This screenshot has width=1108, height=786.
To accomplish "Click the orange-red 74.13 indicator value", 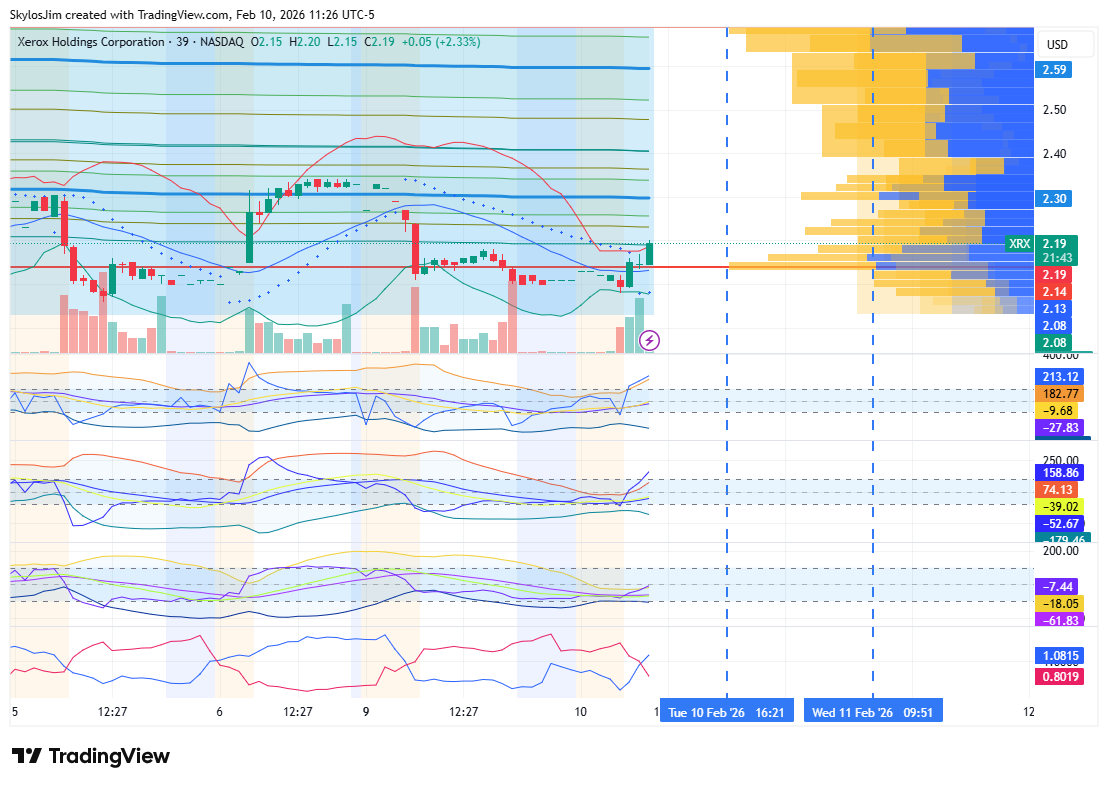I will click(1059, 489).
